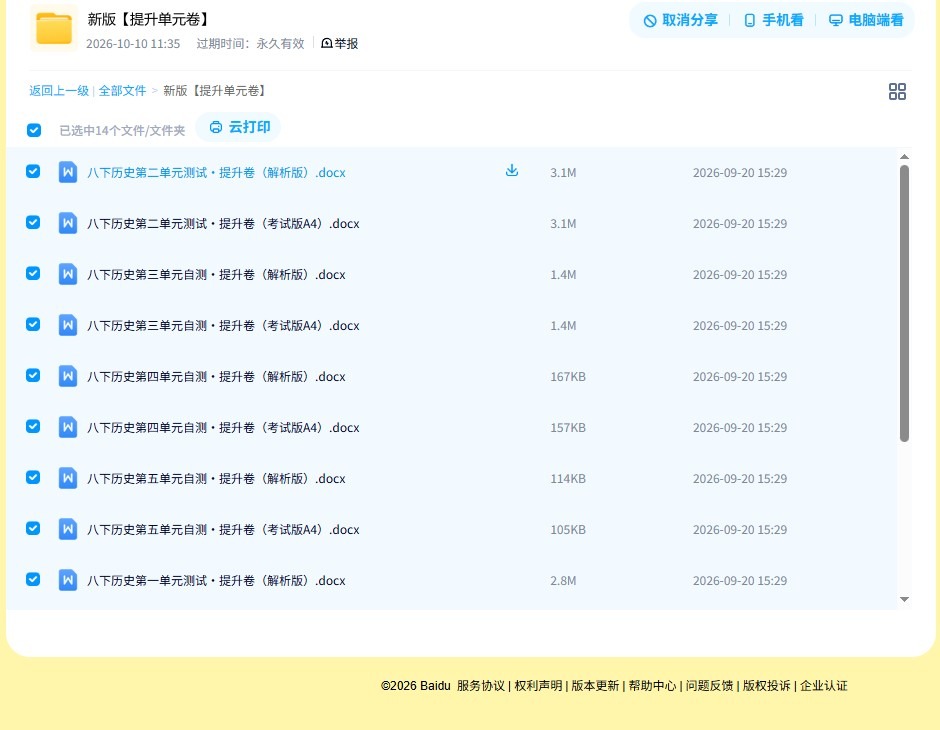Click the 167KB file size value

[568, 376]
